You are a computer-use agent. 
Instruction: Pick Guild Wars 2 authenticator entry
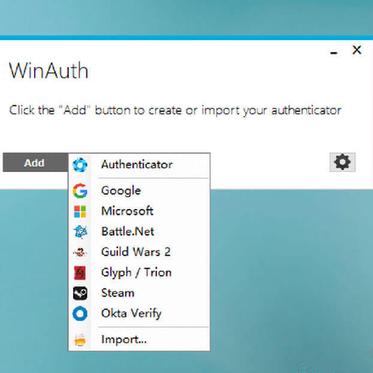139,252
